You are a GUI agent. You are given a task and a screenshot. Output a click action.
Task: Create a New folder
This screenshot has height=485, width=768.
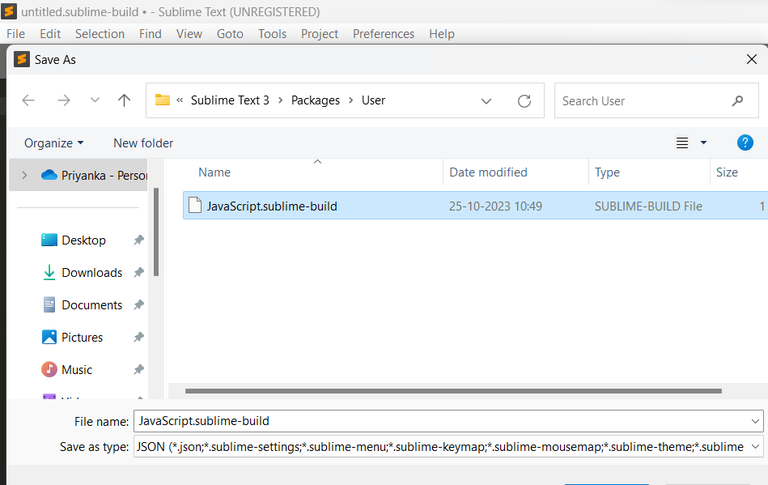pyautogui.click(x=144, y=143)
